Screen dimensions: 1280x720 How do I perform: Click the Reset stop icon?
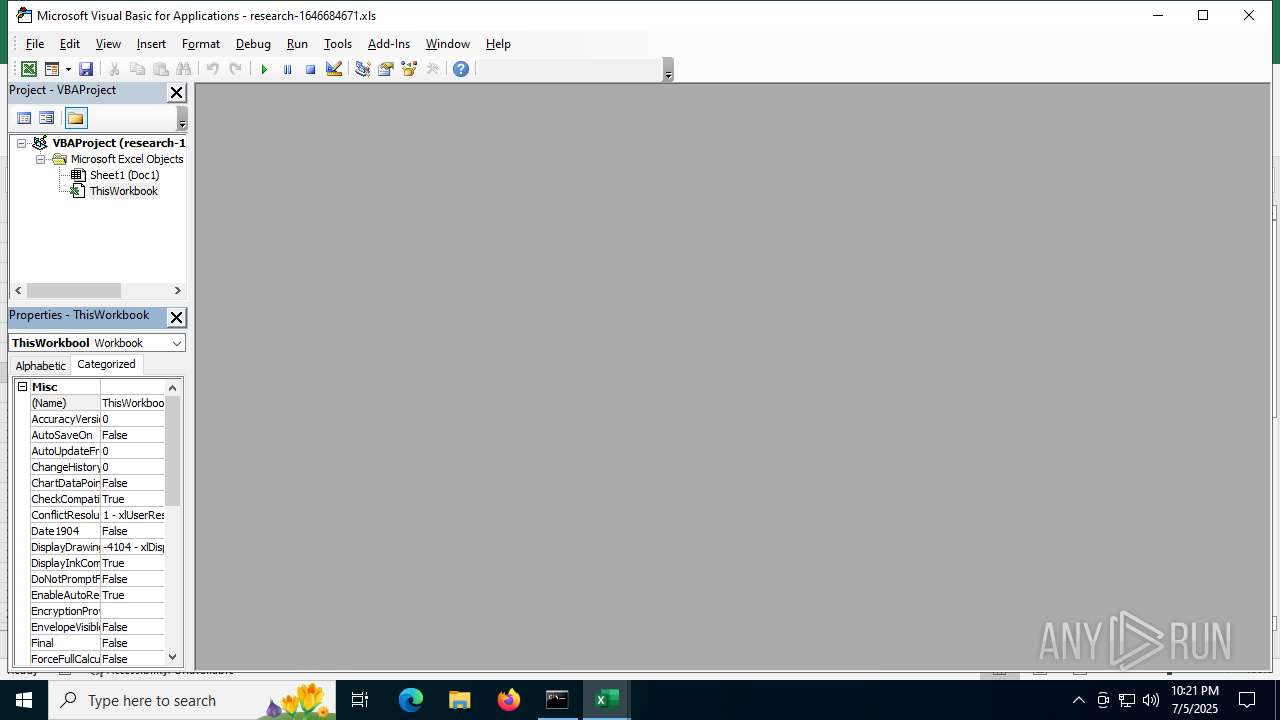tap(310, 69)
